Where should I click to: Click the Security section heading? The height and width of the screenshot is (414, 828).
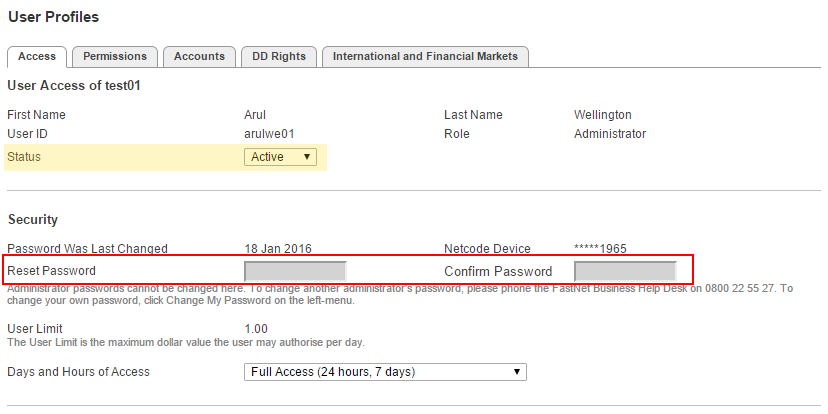pos(33,219)
